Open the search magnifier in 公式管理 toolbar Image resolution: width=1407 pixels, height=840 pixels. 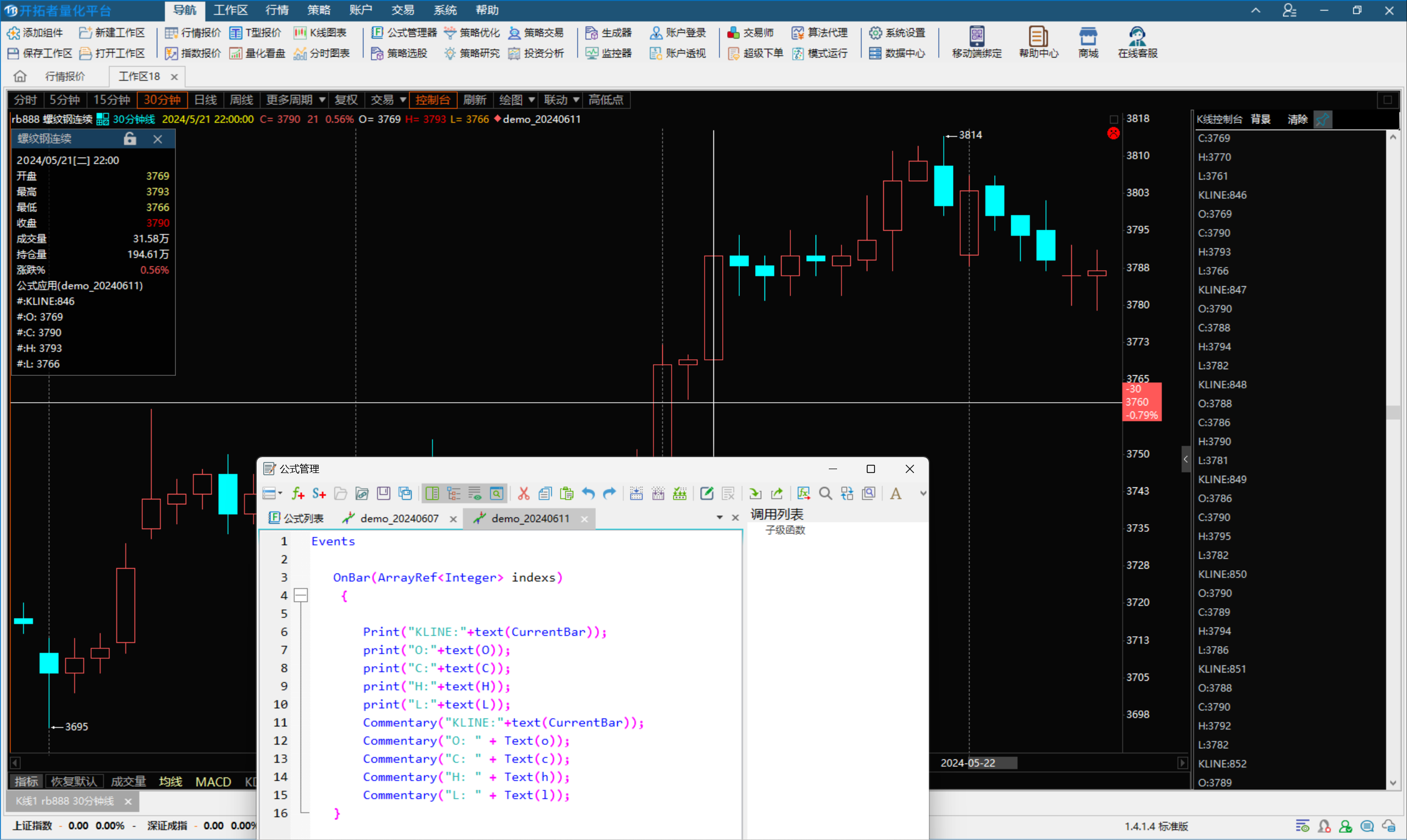[826, 493]
